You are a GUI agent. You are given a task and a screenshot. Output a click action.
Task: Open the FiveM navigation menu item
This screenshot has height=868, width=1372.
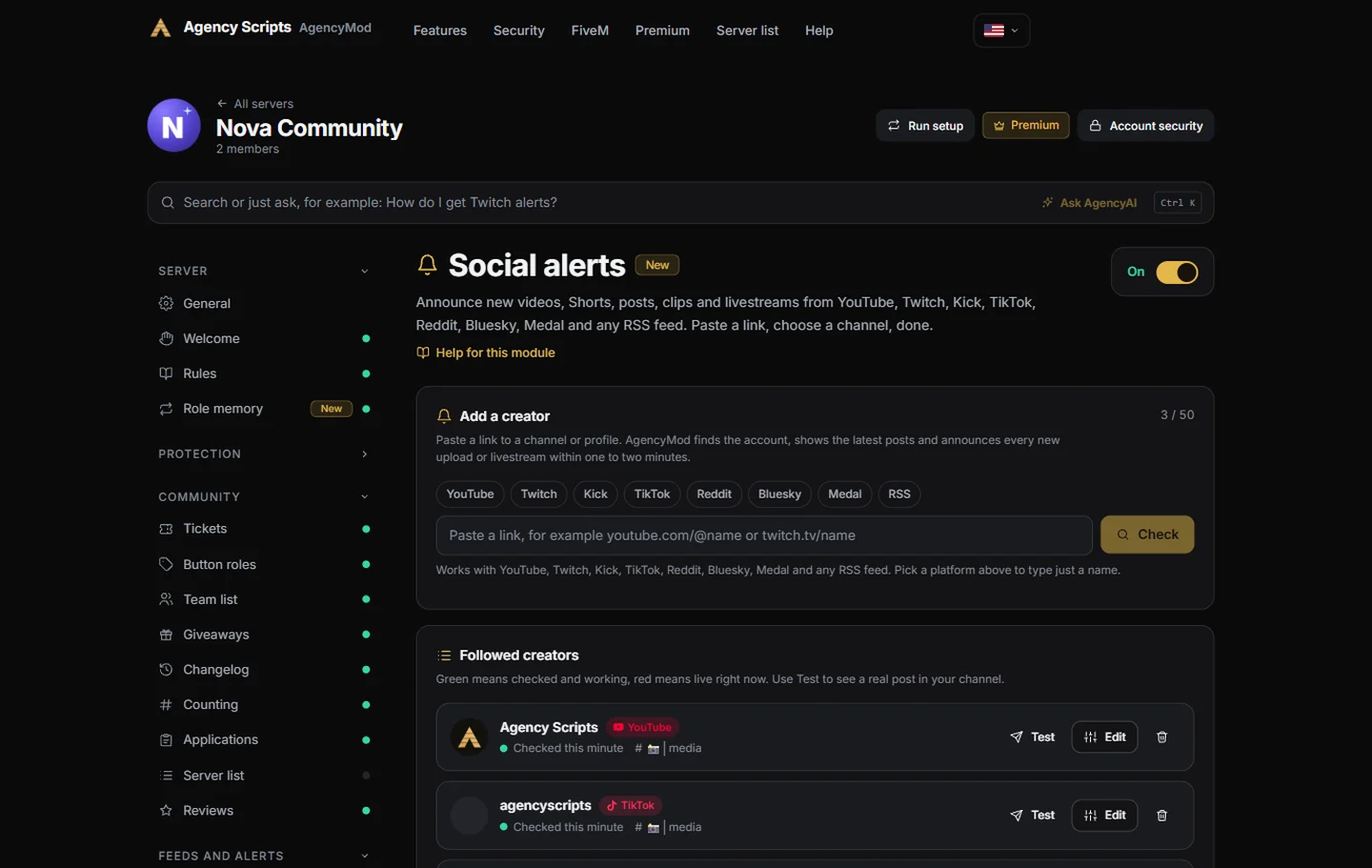tap(590, 30)
